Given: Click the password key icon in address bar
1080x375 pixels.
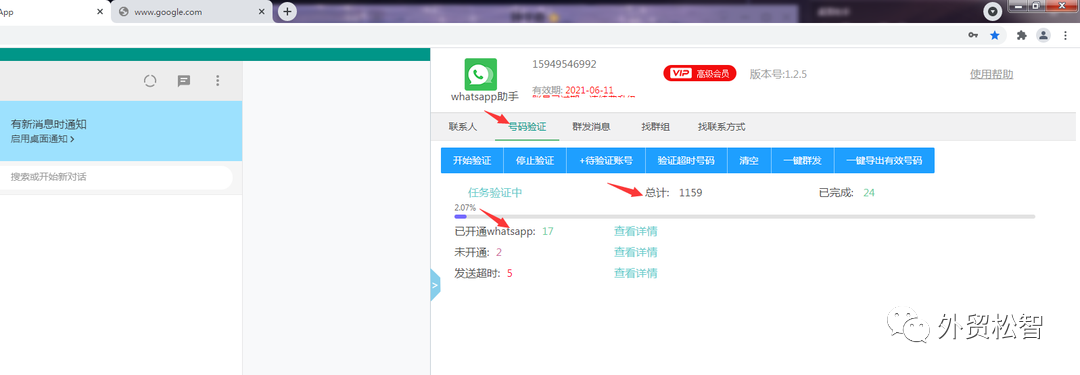Looking at the screenshot, I should (973, 35).
